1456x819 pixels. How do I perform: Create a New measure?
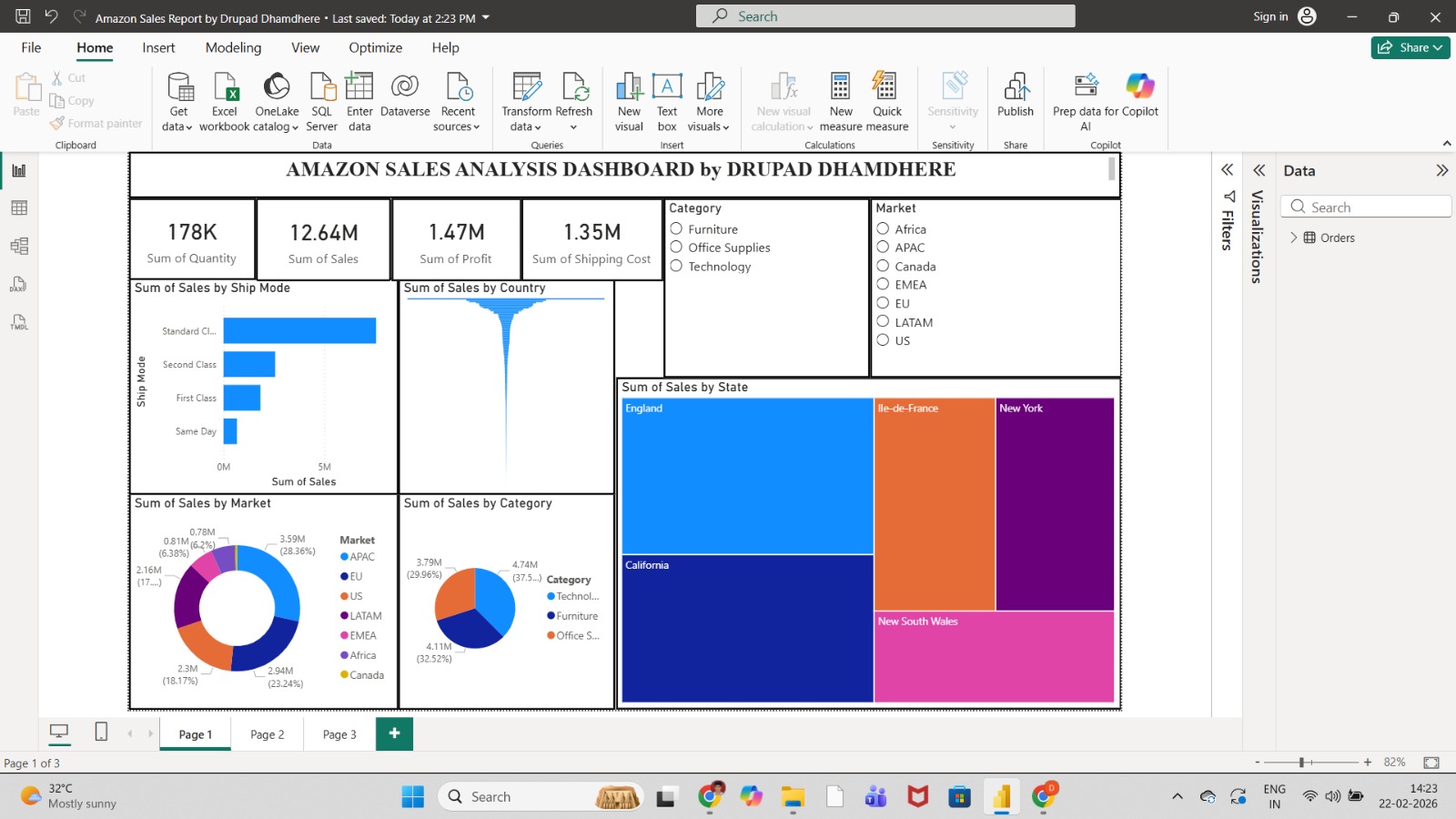coord(840,100)
